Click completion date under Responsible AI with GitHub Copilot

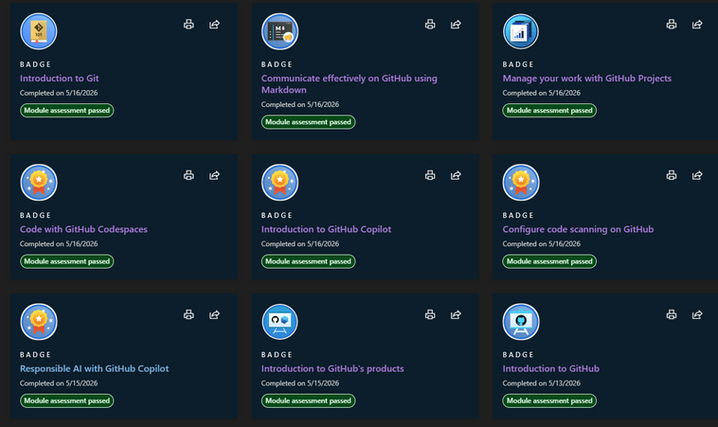[59, 383]
